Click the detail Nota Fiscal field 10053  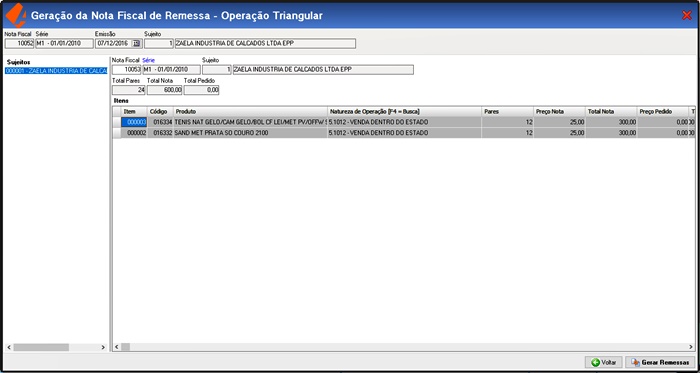[126, 70]
